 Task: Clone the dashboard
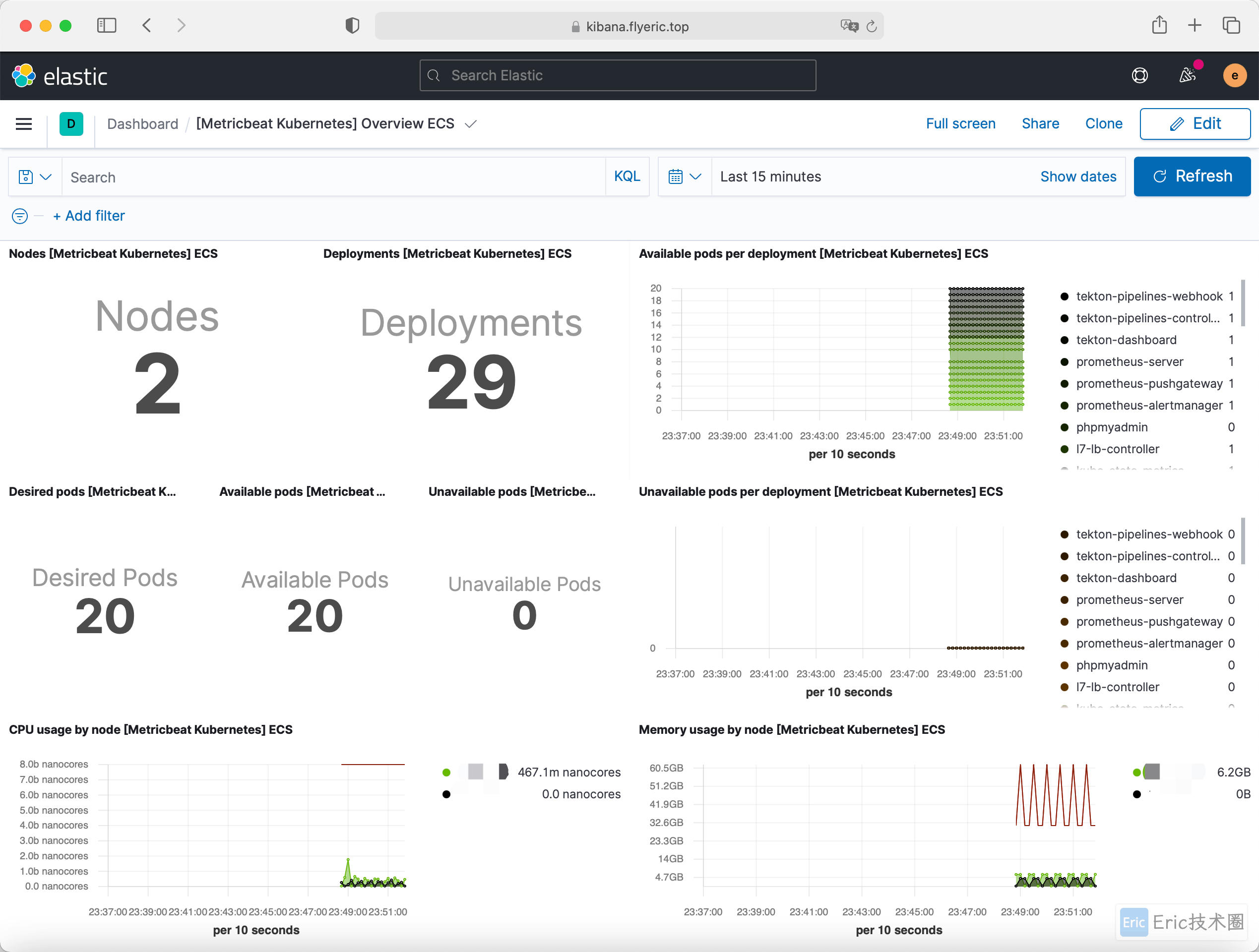coord(1104,123)
